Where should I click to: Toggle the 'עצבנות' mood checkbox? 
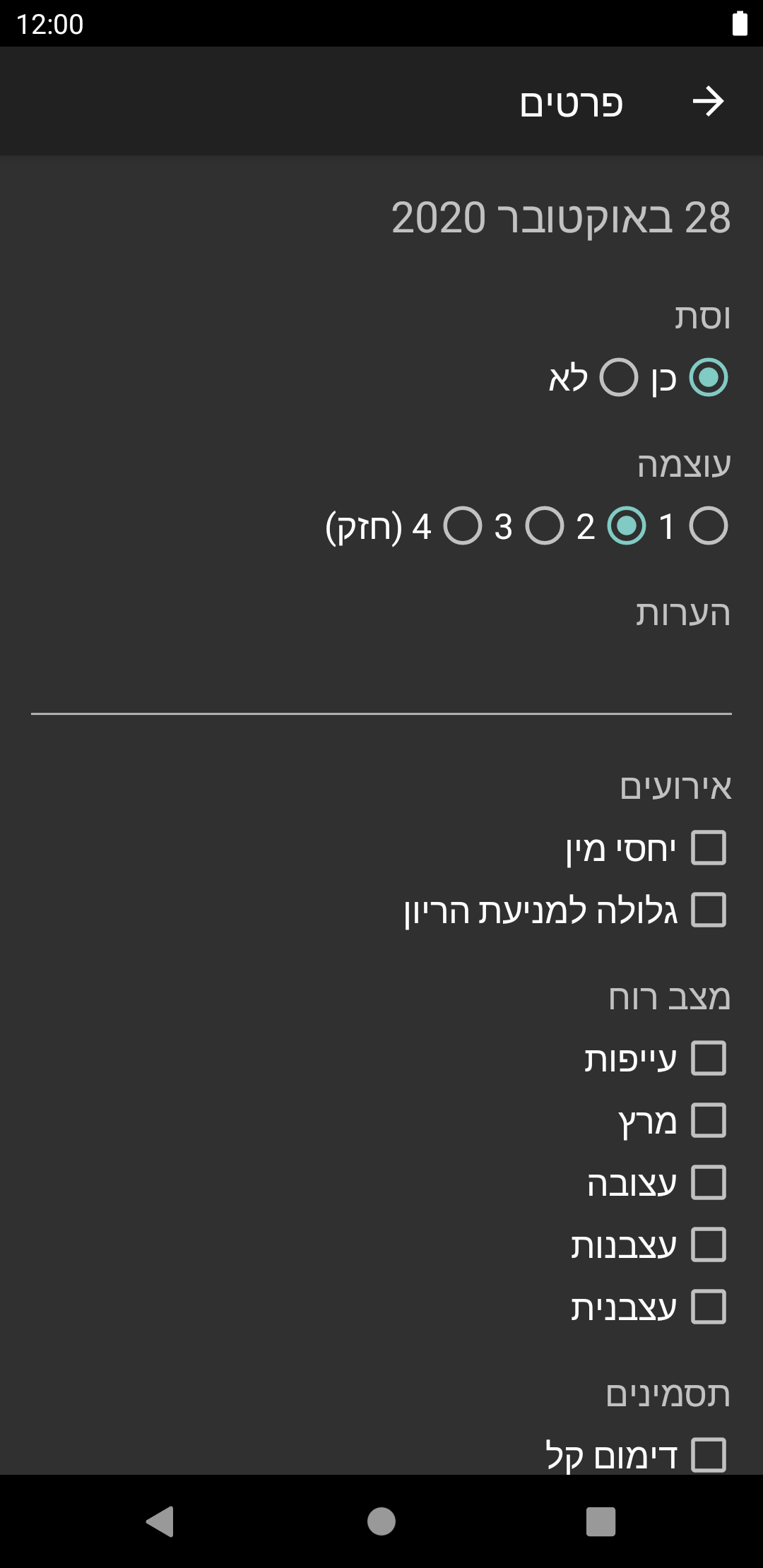click(x=708, y=1245)
